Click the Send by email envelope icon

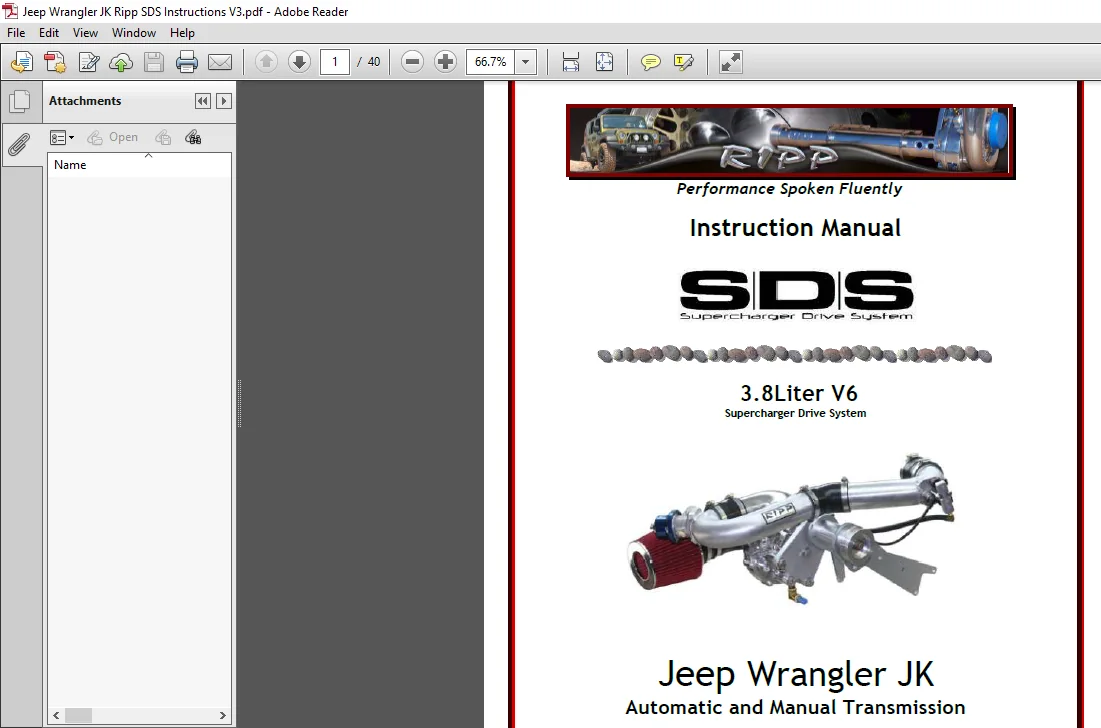pos(220,62)
